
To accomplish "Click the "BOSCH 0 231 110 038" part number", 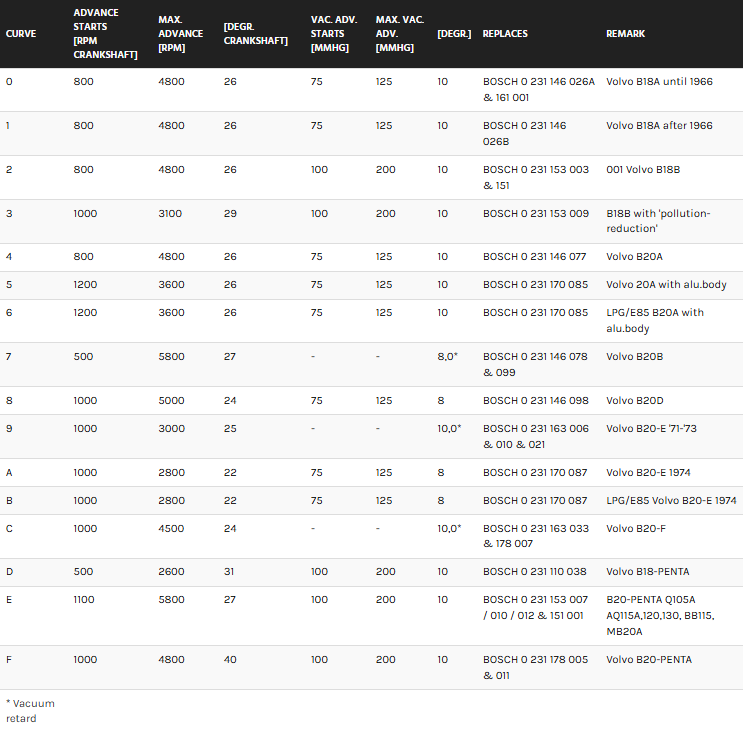I will [x=536, y=572].
